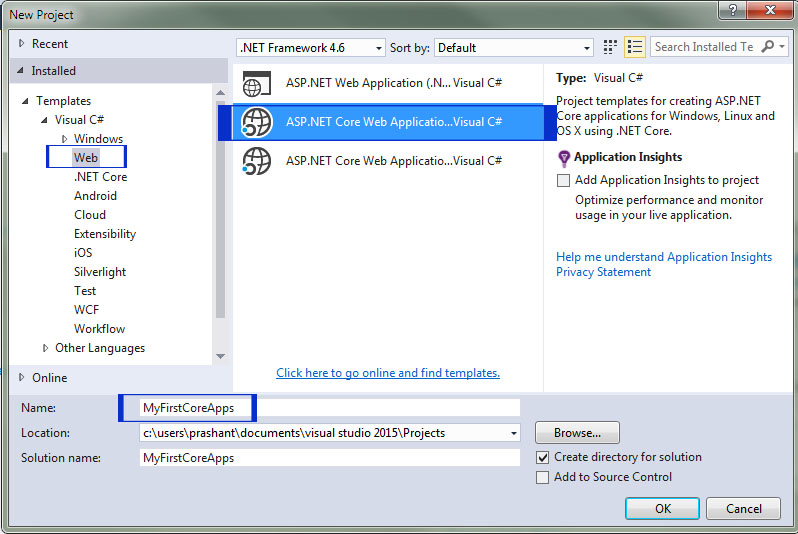This screenshot has height=534, width=798.
Task: Click the category tree scrollbar thumb
Action: 220,209
